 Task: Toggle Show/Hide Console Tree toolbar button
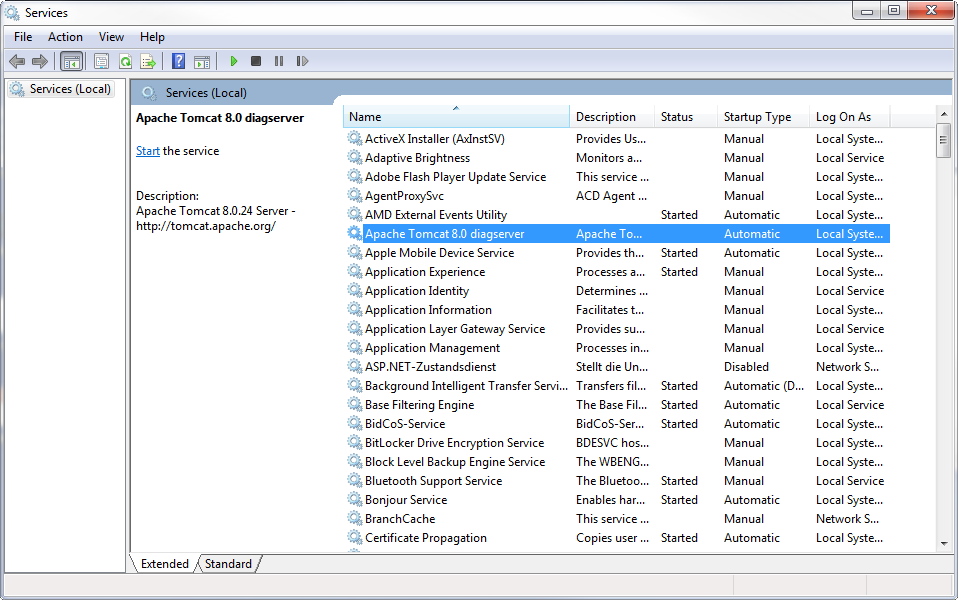tap(71, 61)
